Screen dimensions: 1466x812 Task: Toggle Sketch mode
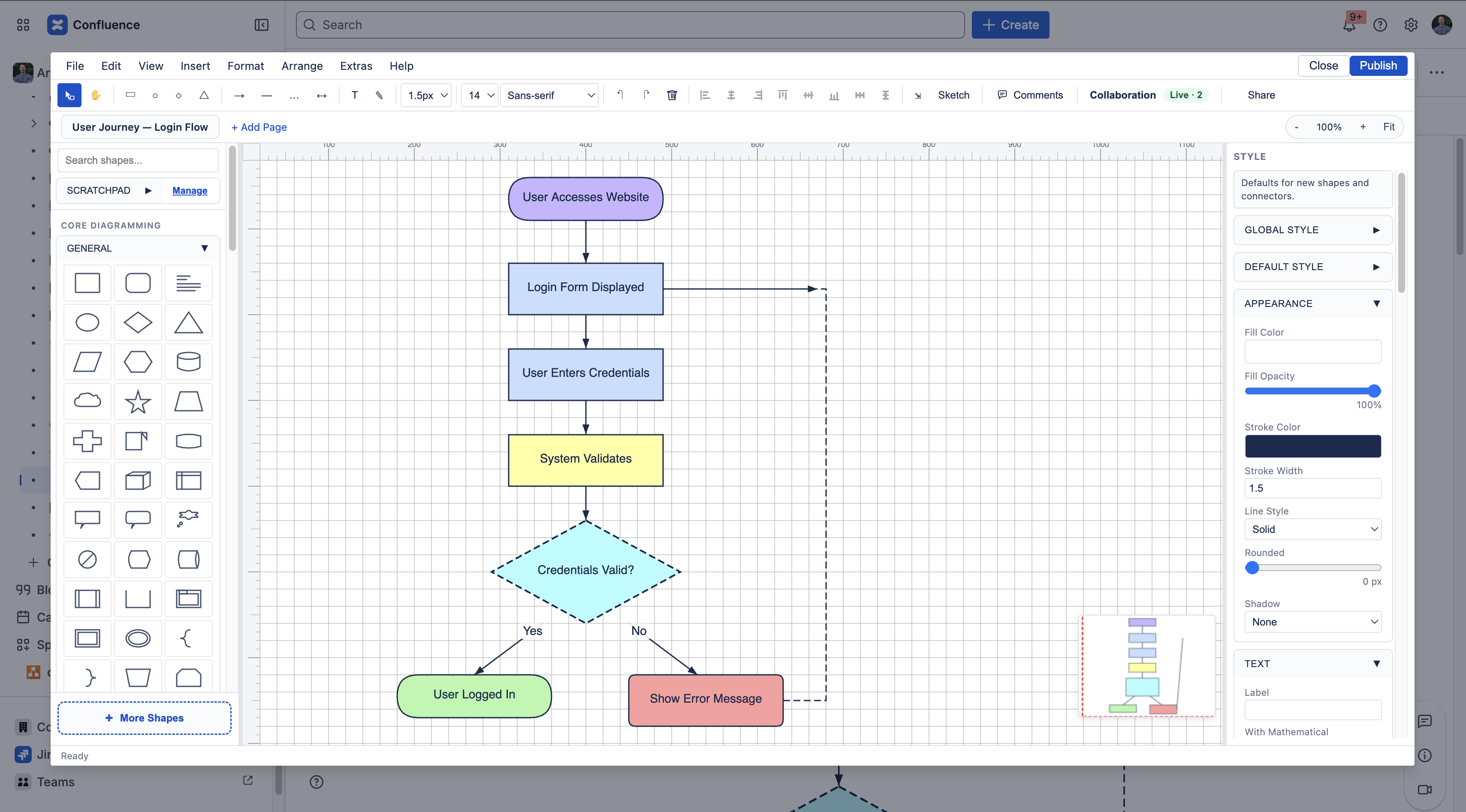953,95
